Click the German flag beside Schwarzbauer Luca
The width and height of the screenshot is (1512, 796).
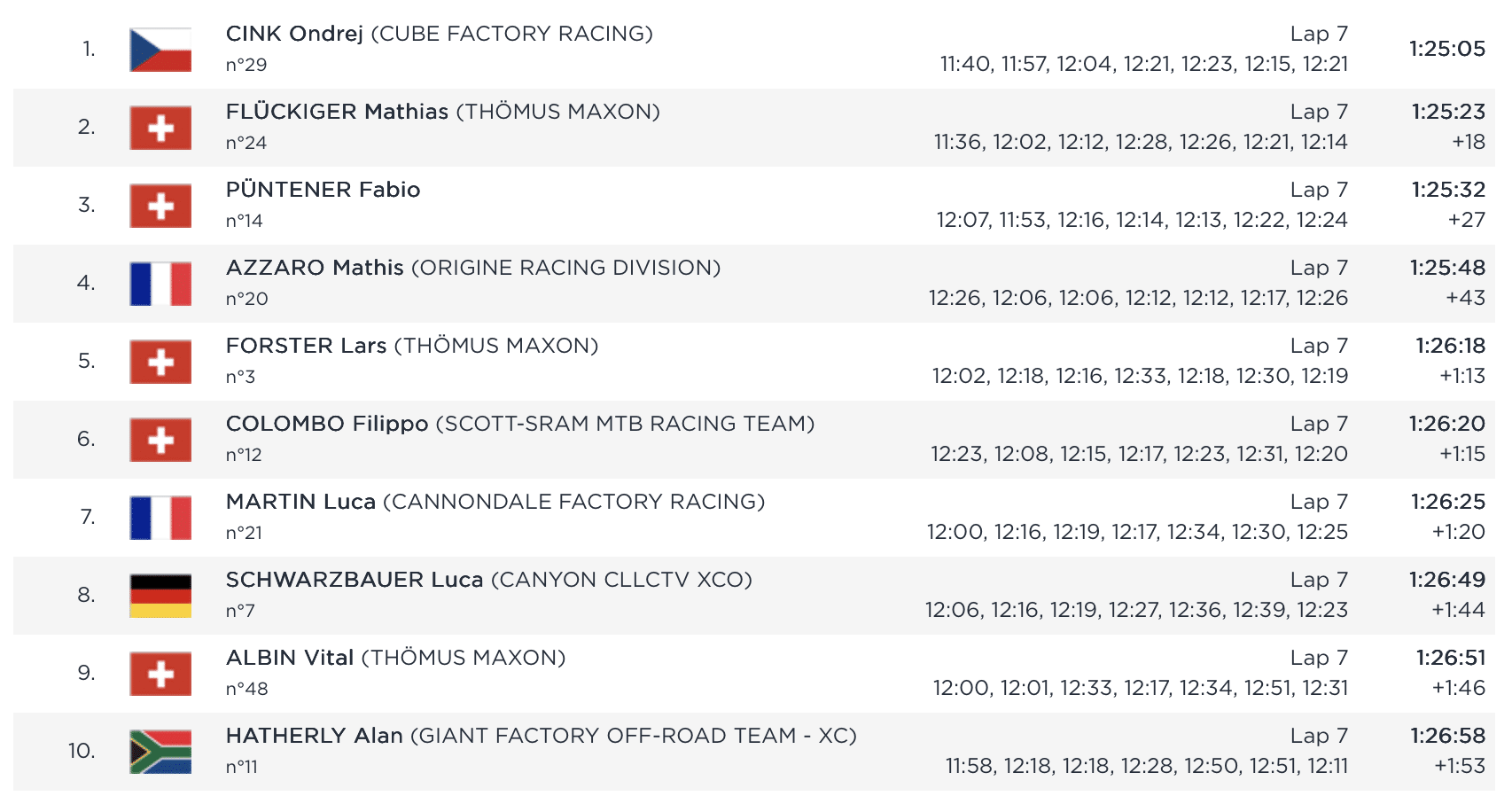(x=160, y=596)
